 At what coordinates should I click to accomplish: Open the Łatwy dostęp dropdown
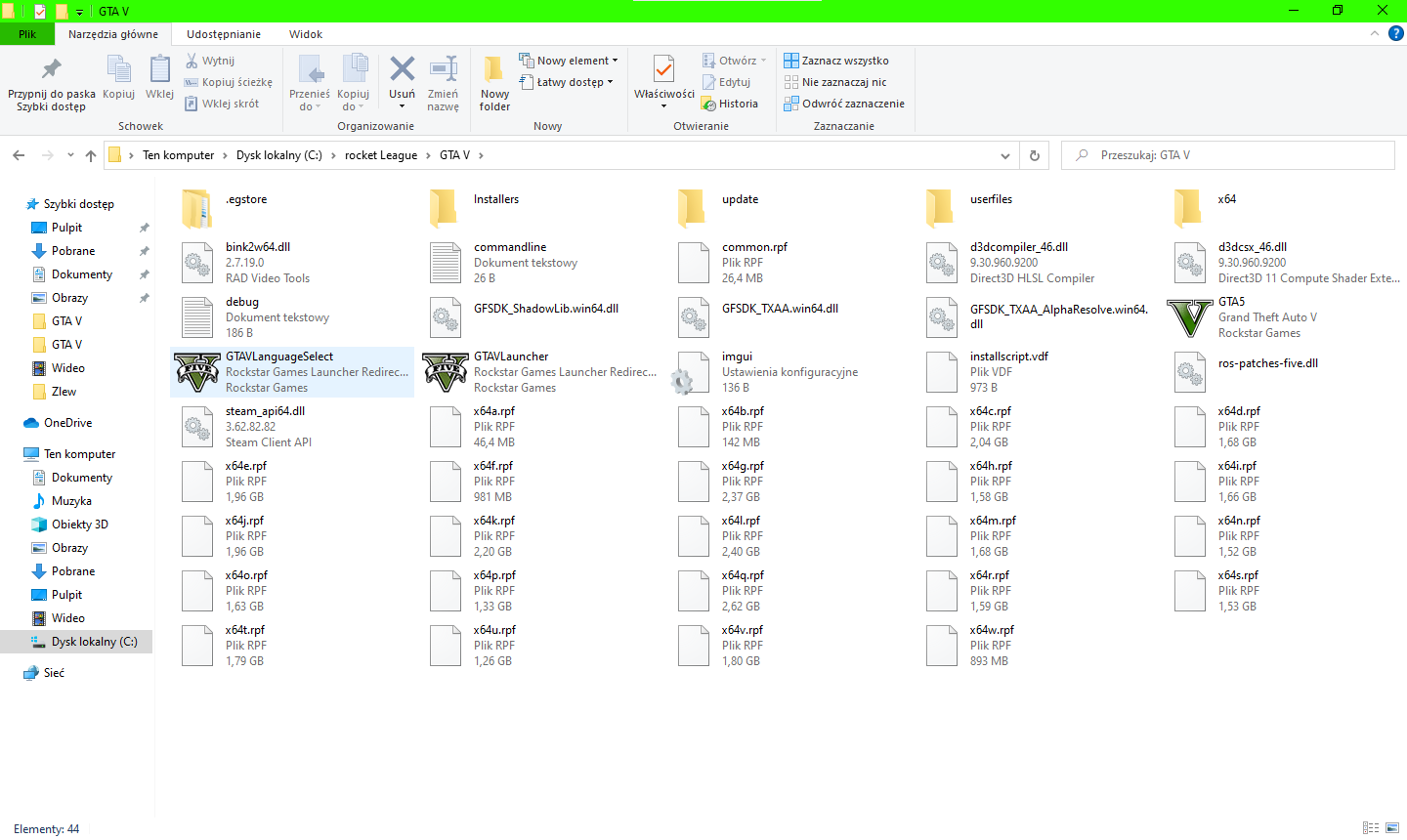(x=567, y=82)
